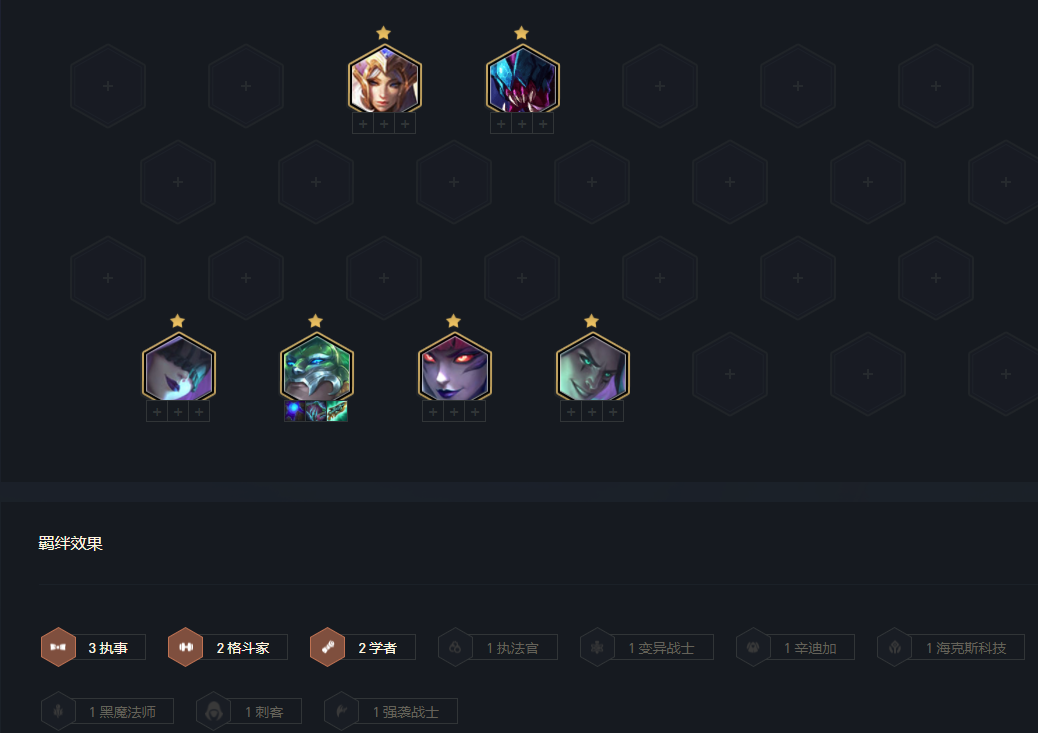
Task: Add first item to gold-helmeted champion slot
Action: 363,124
